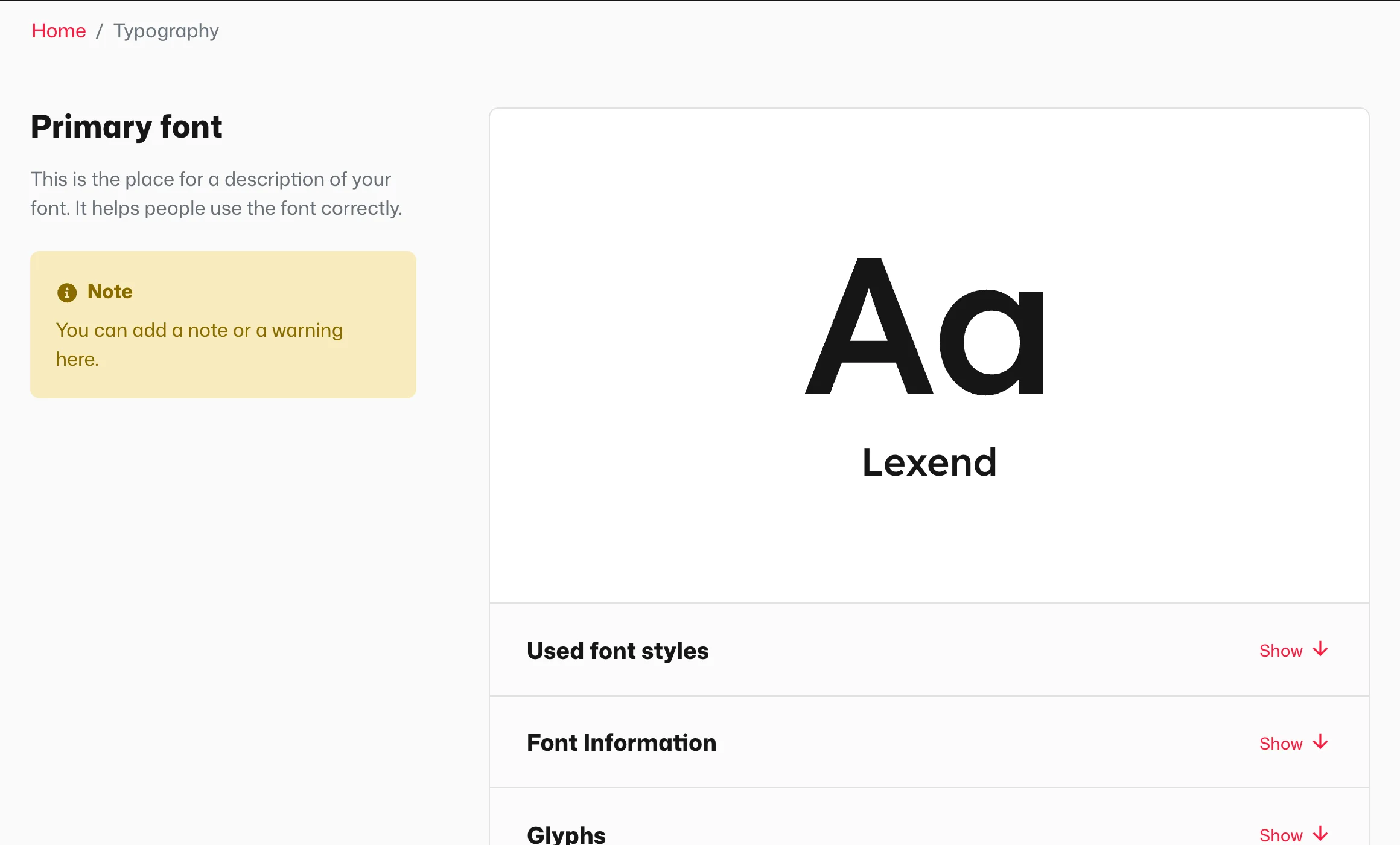This screenshot has width=1400, height=845.
Task: Expand Used font styles via Show
Action: (1281, 651)
